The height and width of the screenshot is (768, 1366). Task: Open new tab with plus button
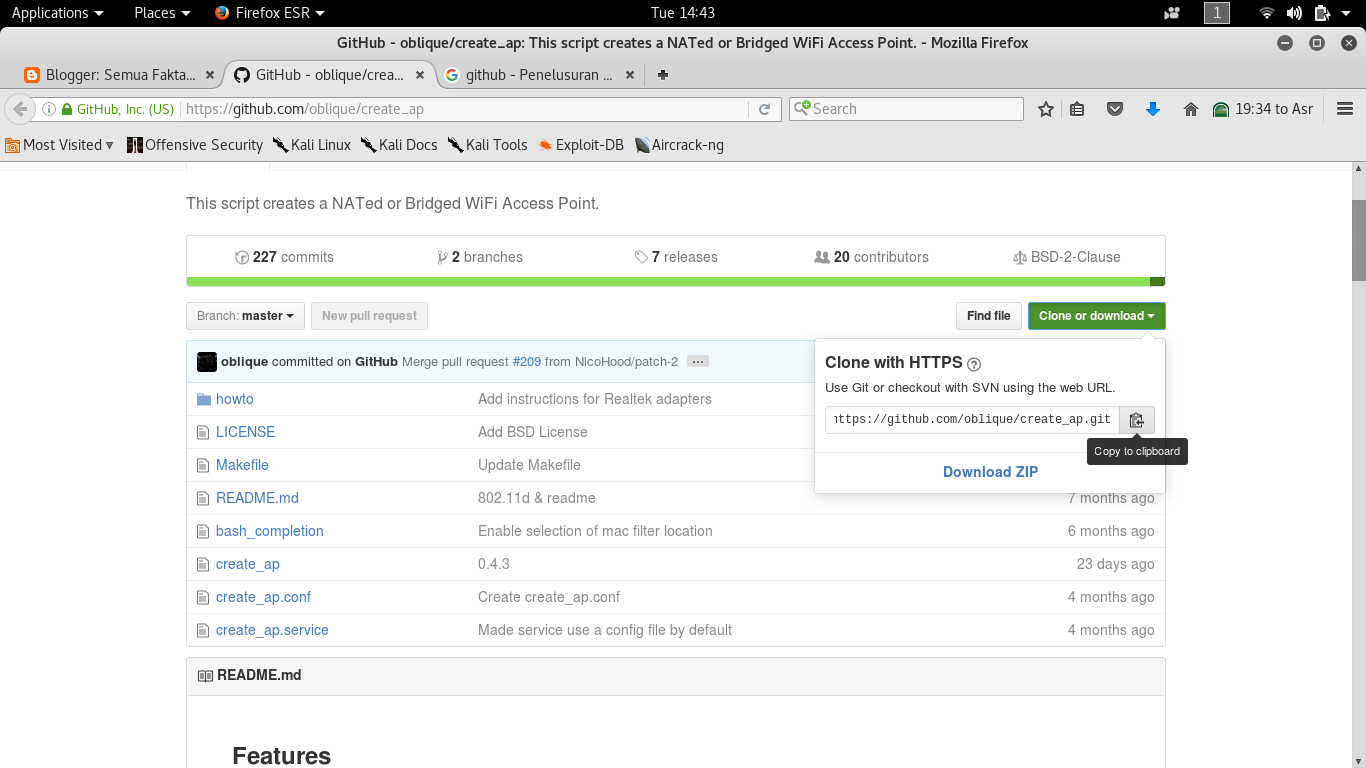click(662, 75)
